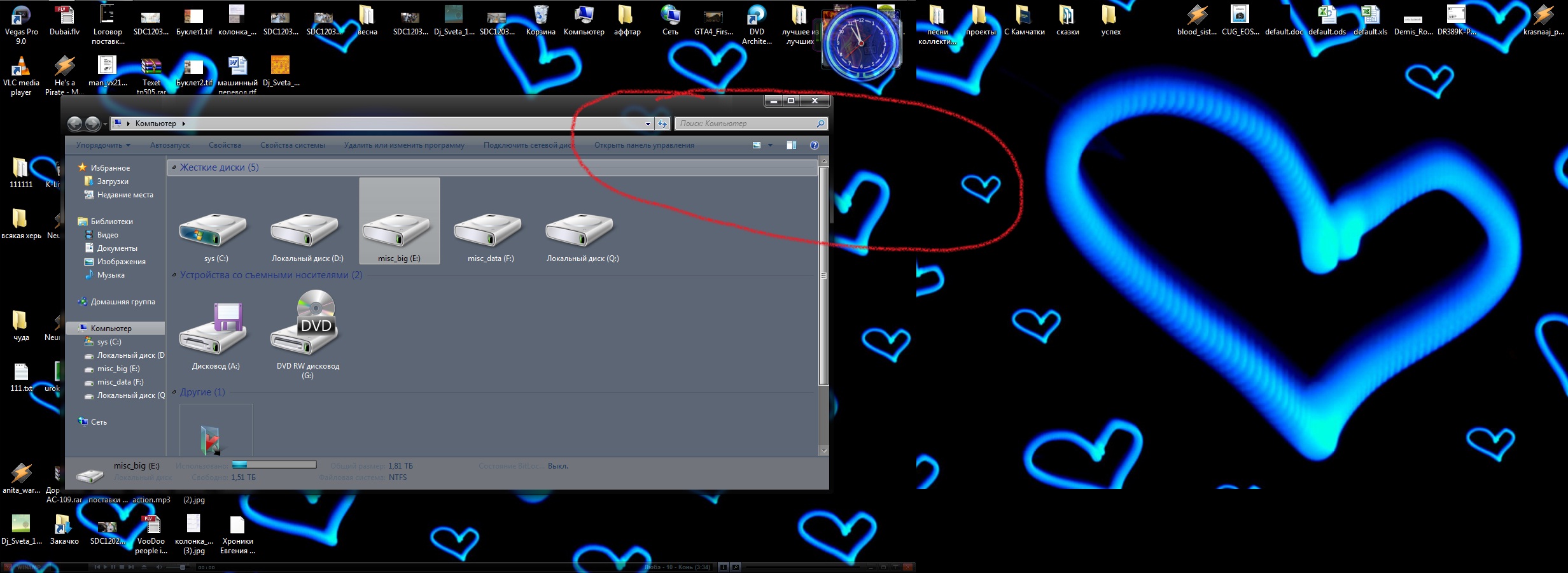The width and height of the screenshot is (1568, 573).
Task: Open the Упорядочить dropdown menu
Action: click(x=103, y=145)
